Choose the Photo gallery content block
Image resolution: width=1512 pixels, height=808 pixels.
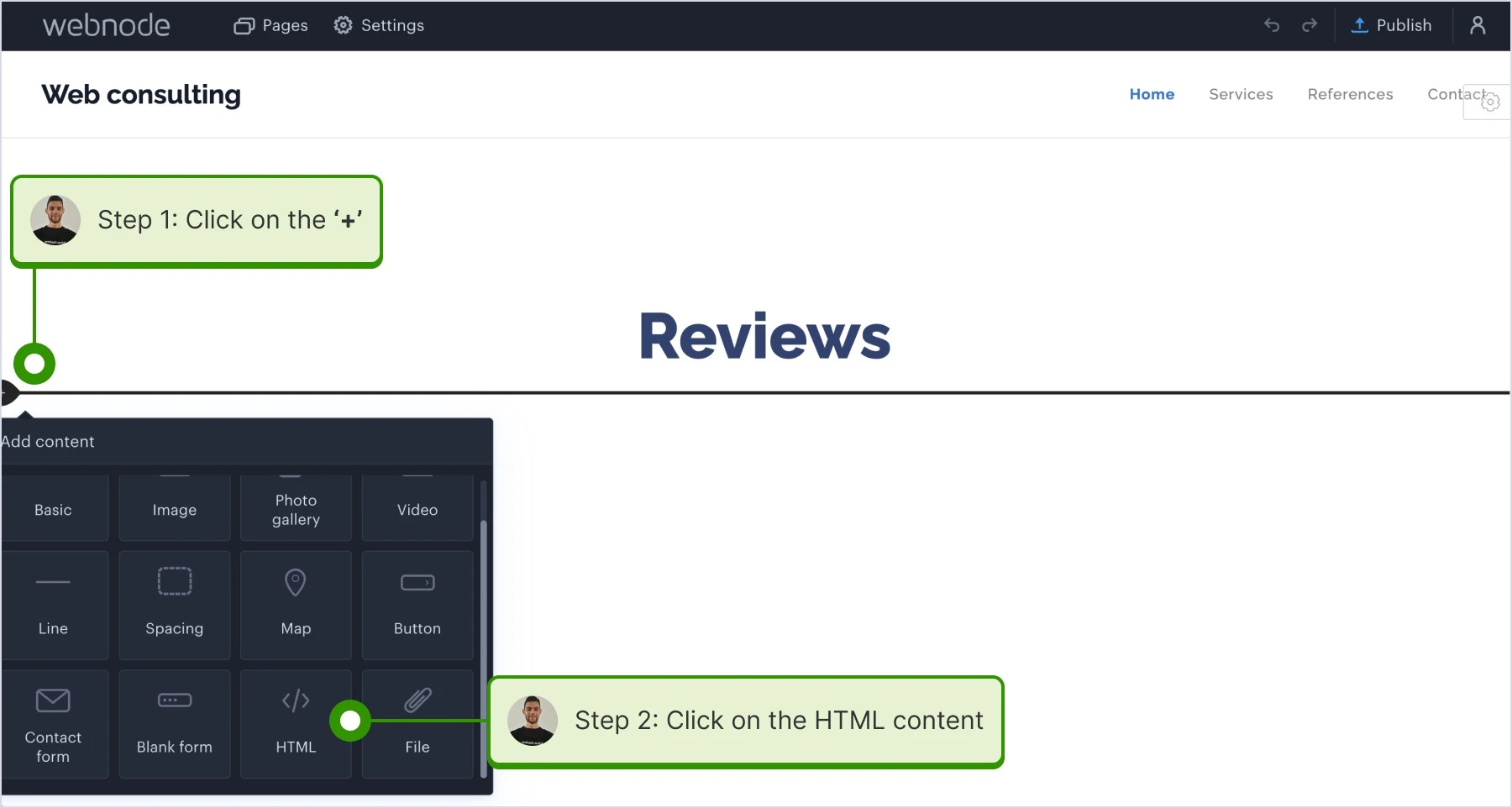click(296, 508)
